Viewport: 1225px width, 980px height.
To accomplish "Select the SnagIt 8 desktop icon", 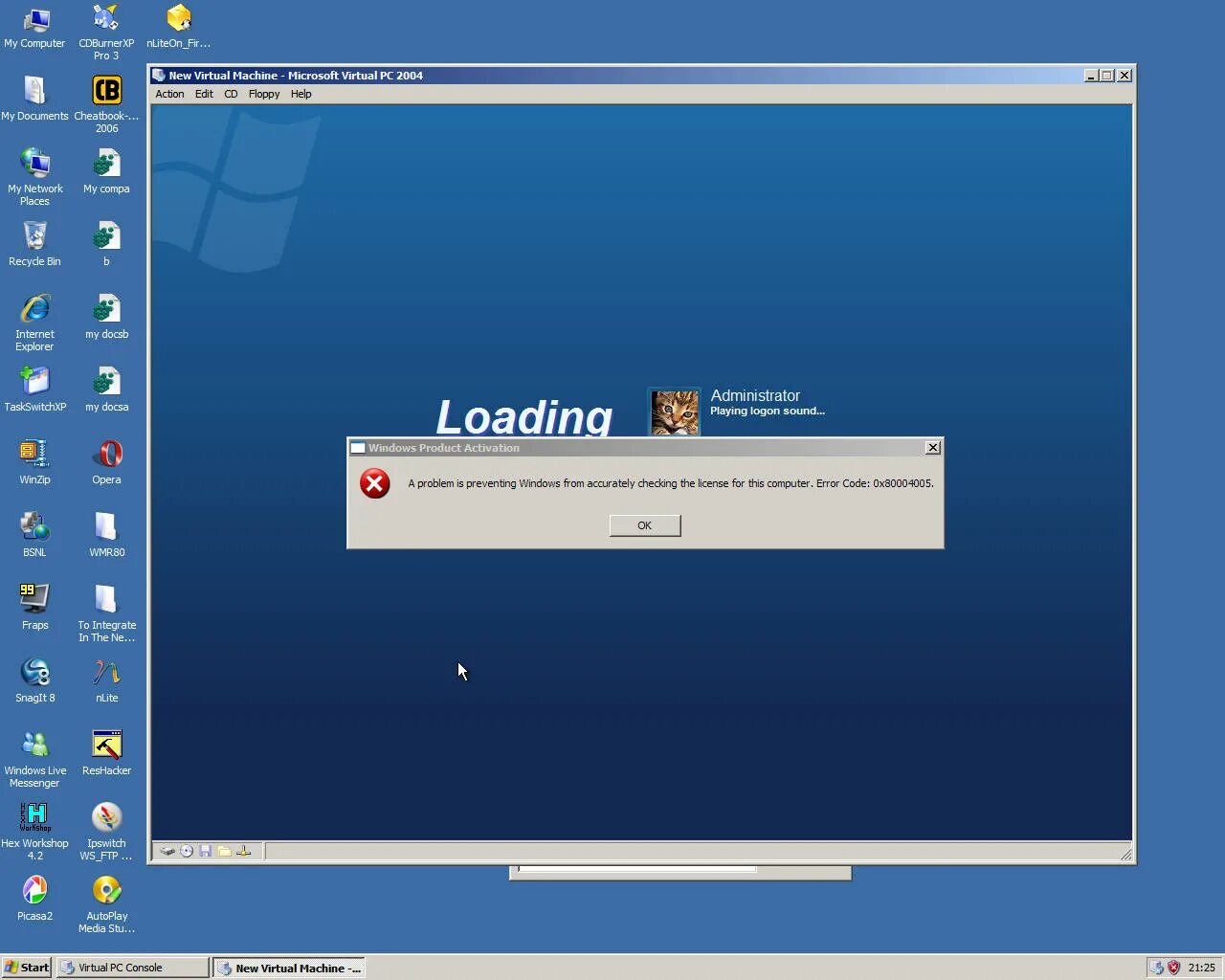I will pos(34,681).
